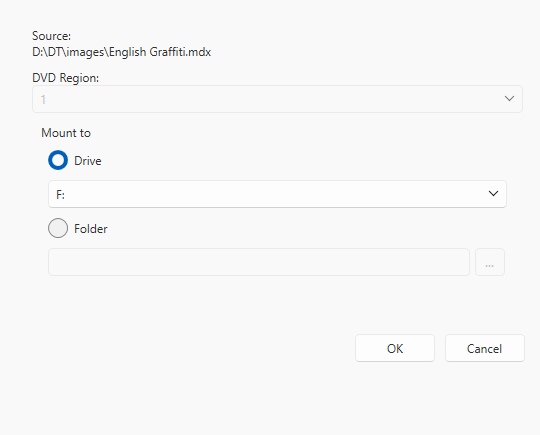Image resolution: width=540 pixels, height=435 pixels.
Task: Click the "F:" value shown in the drive dropdown
Action: pyautogui.click(x=60, y=195)
